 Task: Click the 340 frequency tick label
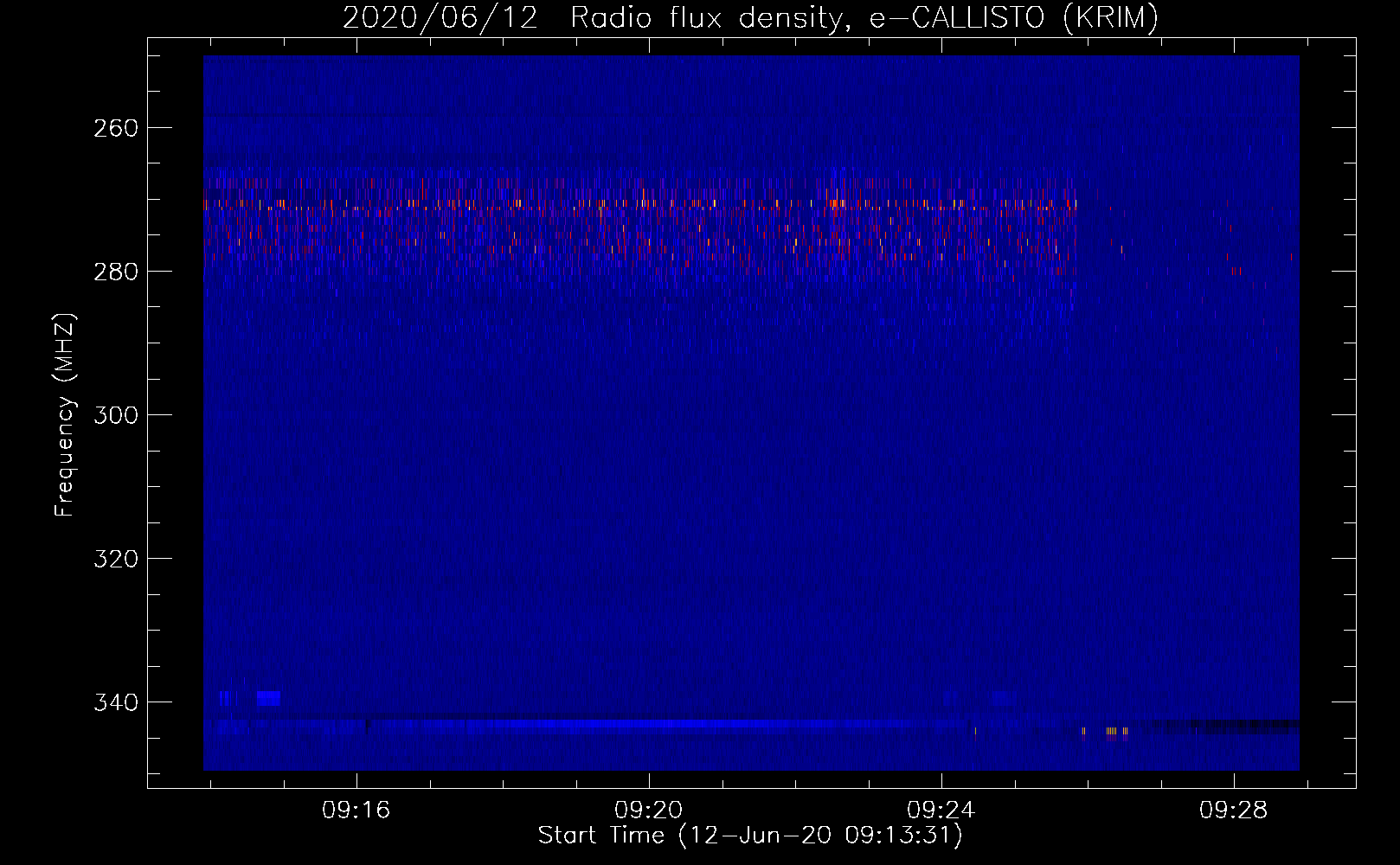[x=116, y=702]
